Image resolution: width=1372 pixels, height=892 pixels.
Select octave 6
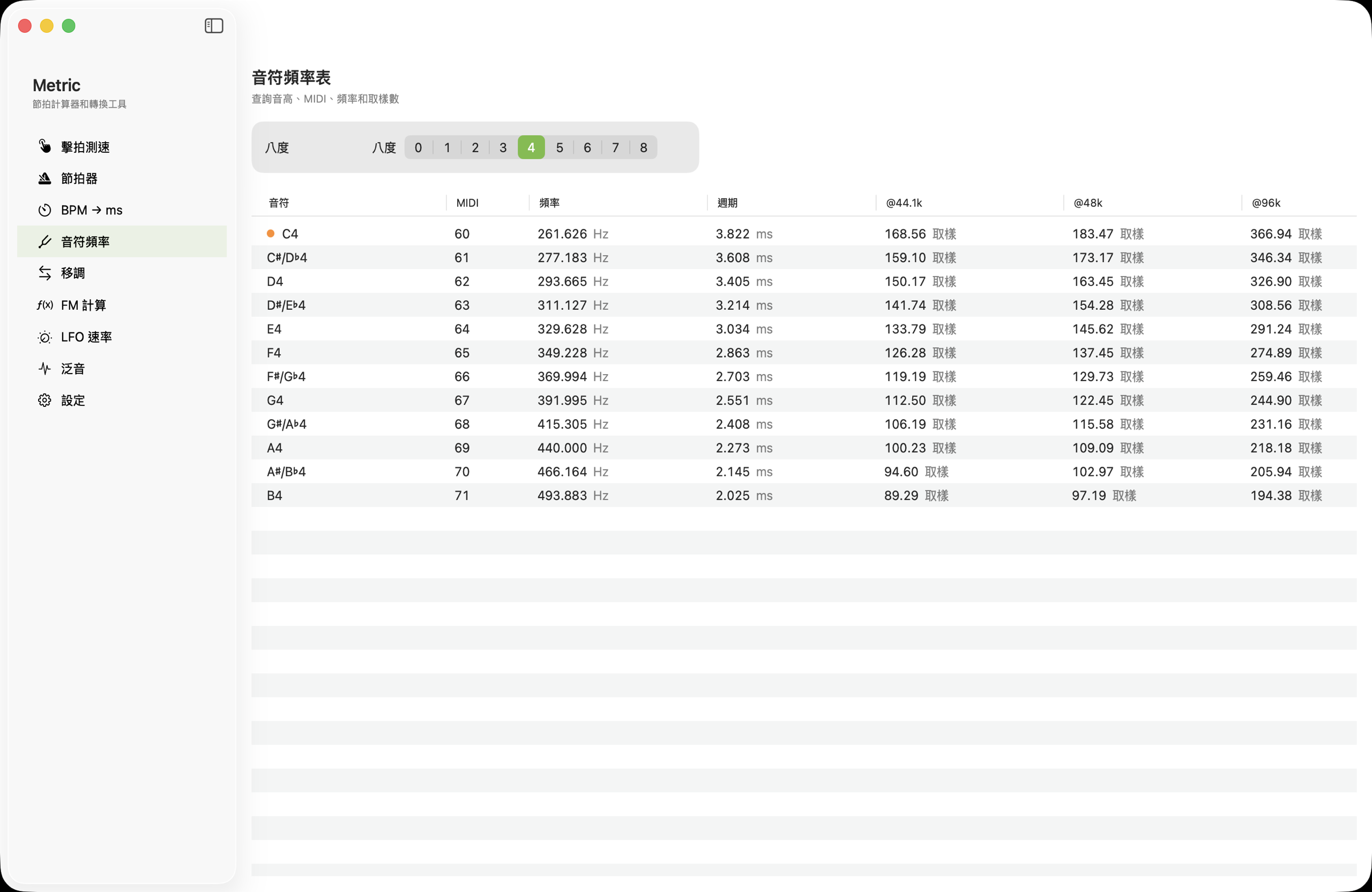pos(587,147)
